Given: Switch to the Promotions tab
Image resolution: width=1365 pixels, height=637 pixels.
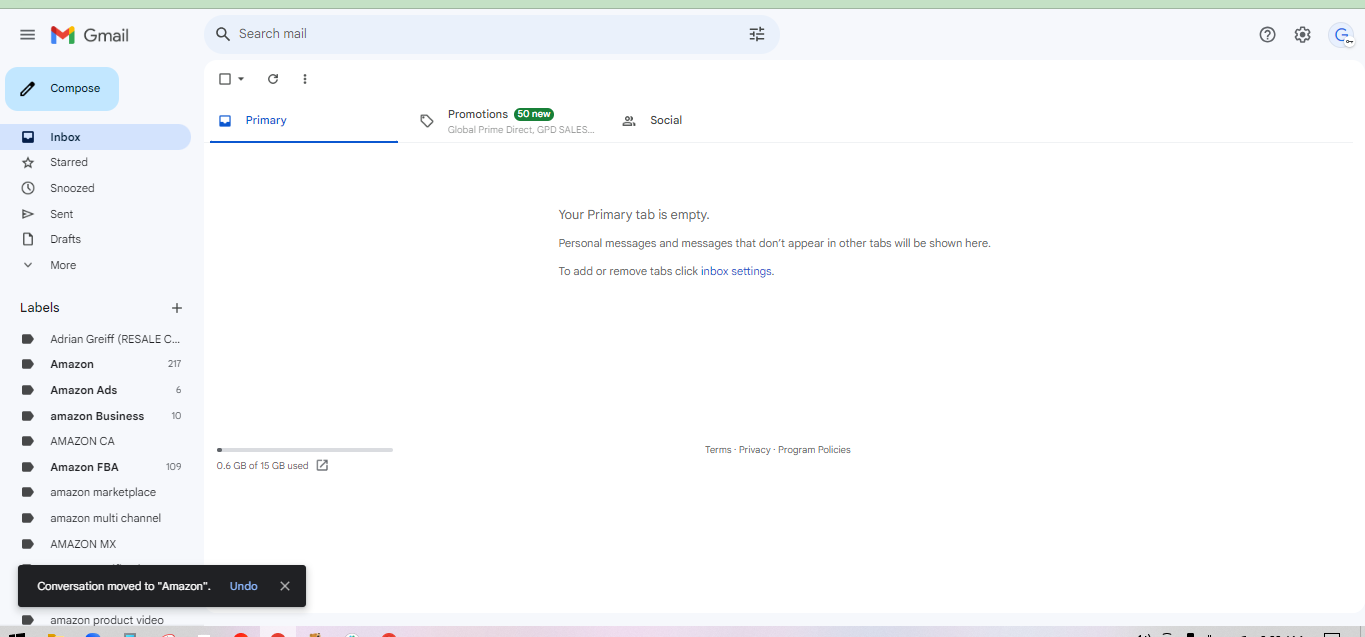Looking at the screenshot, I should tap(507, 121).
